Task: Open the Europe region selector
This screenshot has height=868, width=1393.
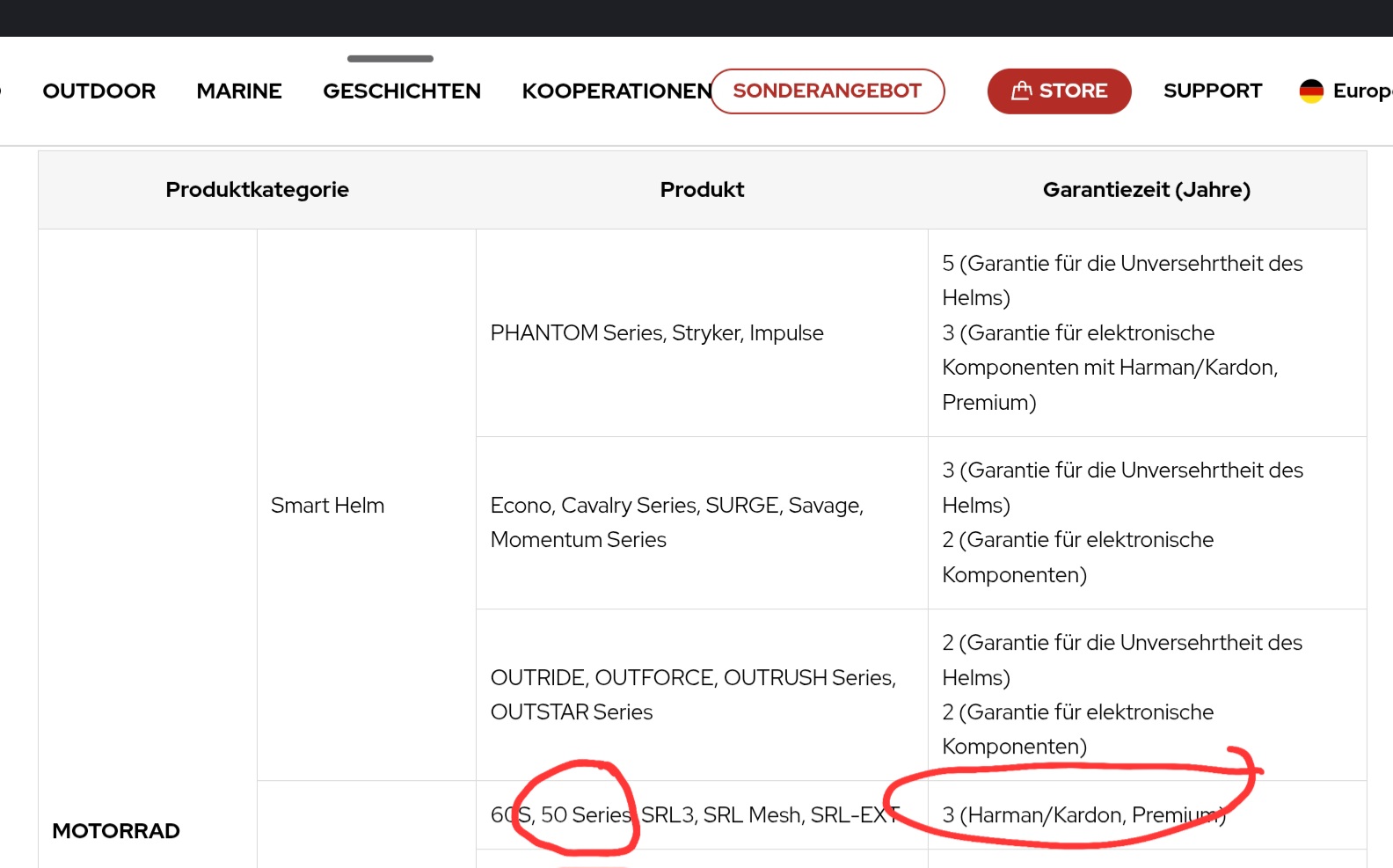Action: [x=1346, y=91]
